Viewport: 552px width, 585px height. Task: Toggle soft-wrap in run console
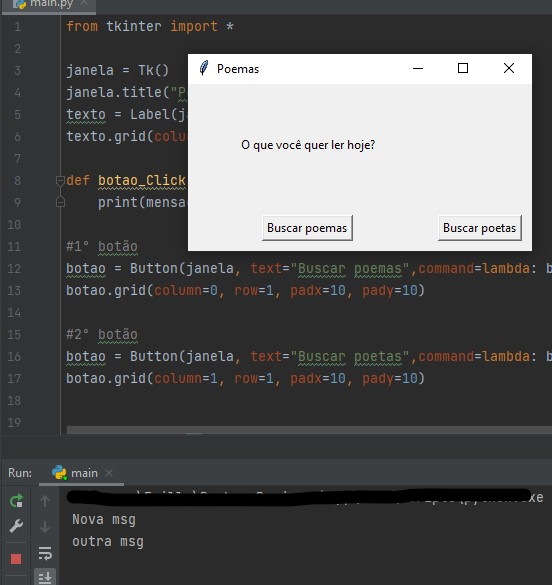tap(45, 554)
